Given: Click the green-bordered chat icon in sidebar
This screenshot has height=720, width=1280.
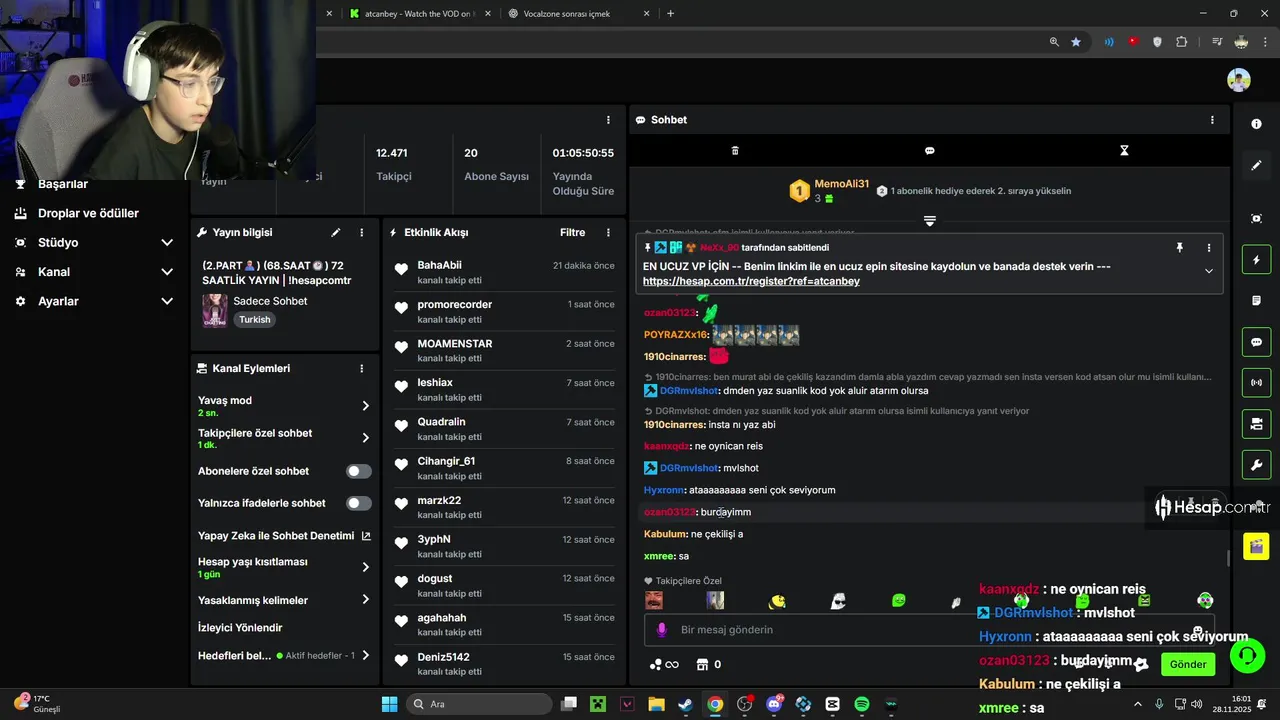Looking at the screenshot, I should tap(1256, 342).
